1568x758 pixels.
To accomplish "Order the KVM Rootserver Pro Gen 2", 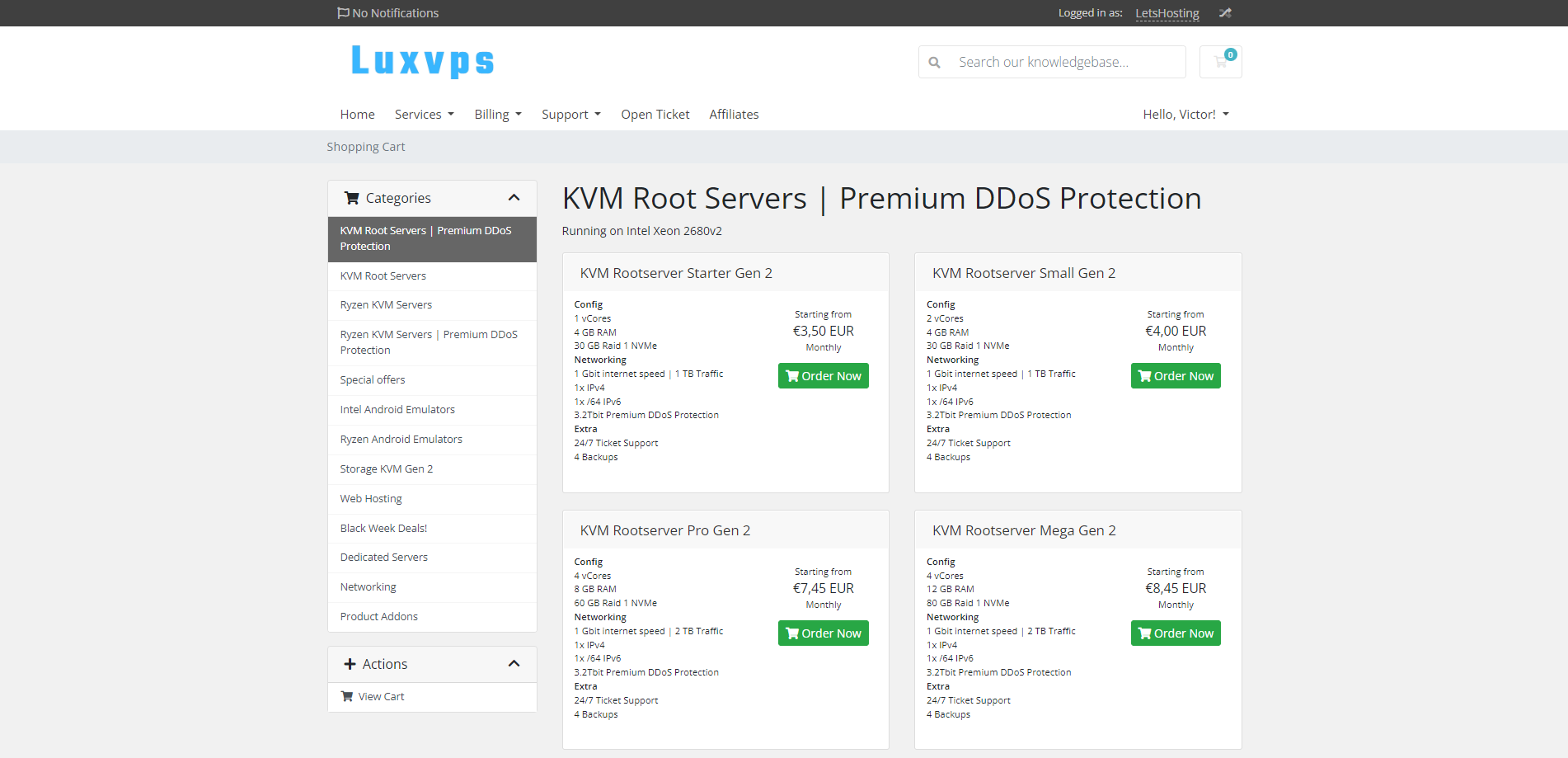I will tap(824, 633).
